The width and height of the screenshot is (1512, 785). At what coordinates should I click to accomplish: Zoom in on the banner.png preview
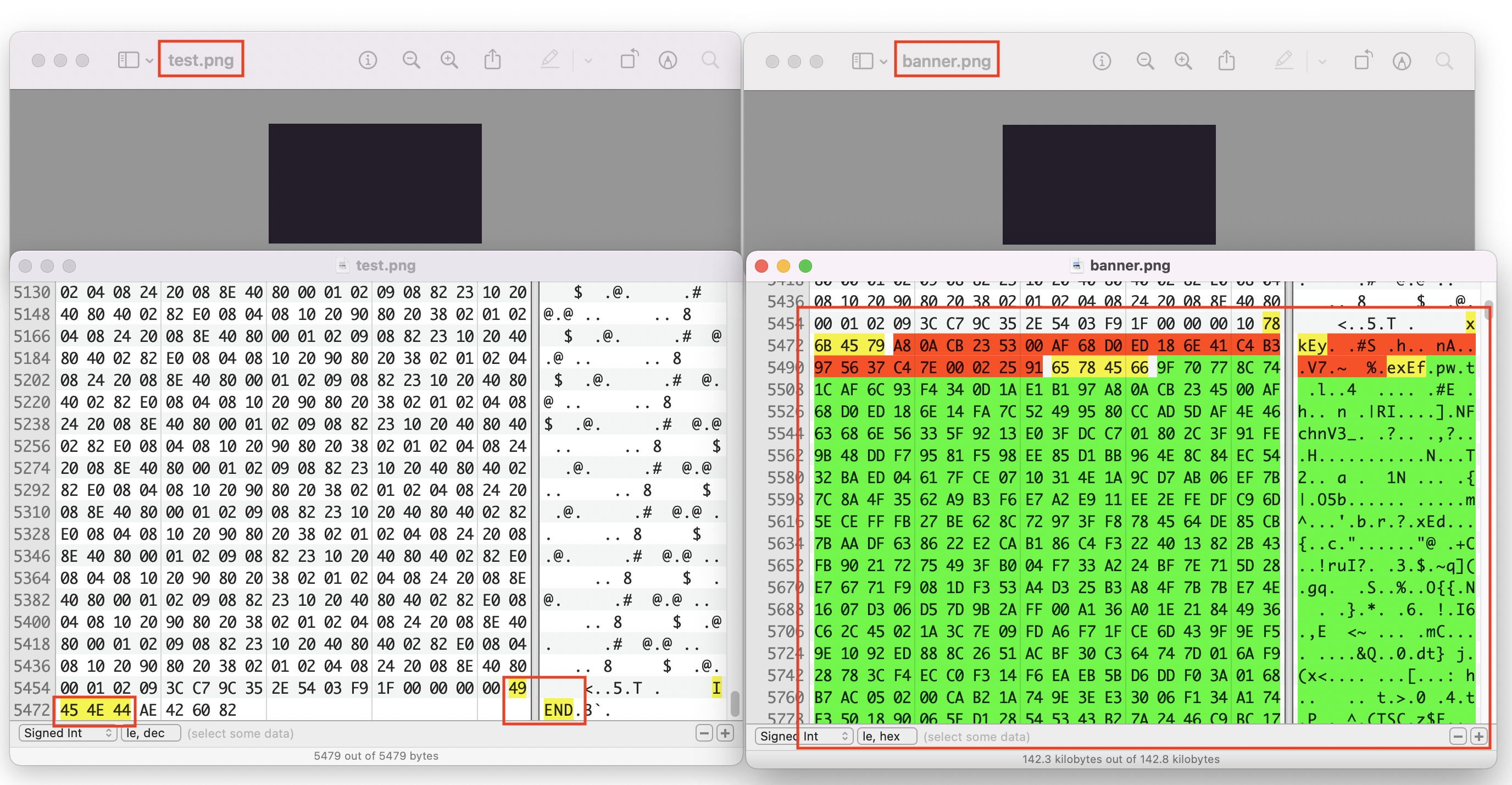[1183, 61]
